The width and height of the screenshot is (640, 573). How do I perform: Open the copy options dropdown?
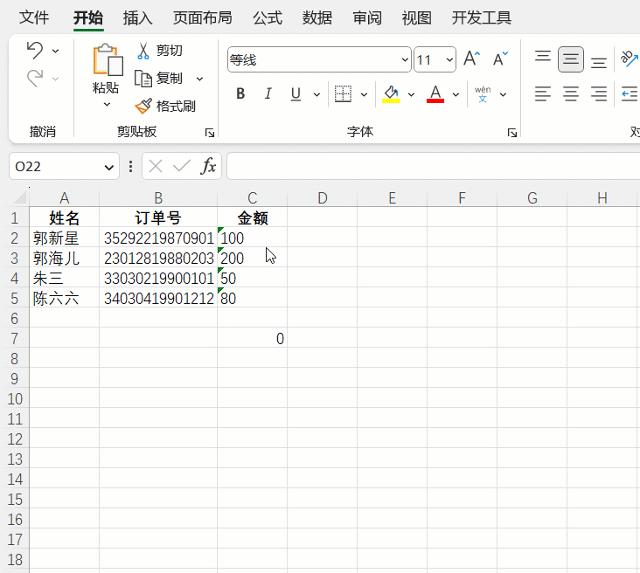[x=200, y=79]
